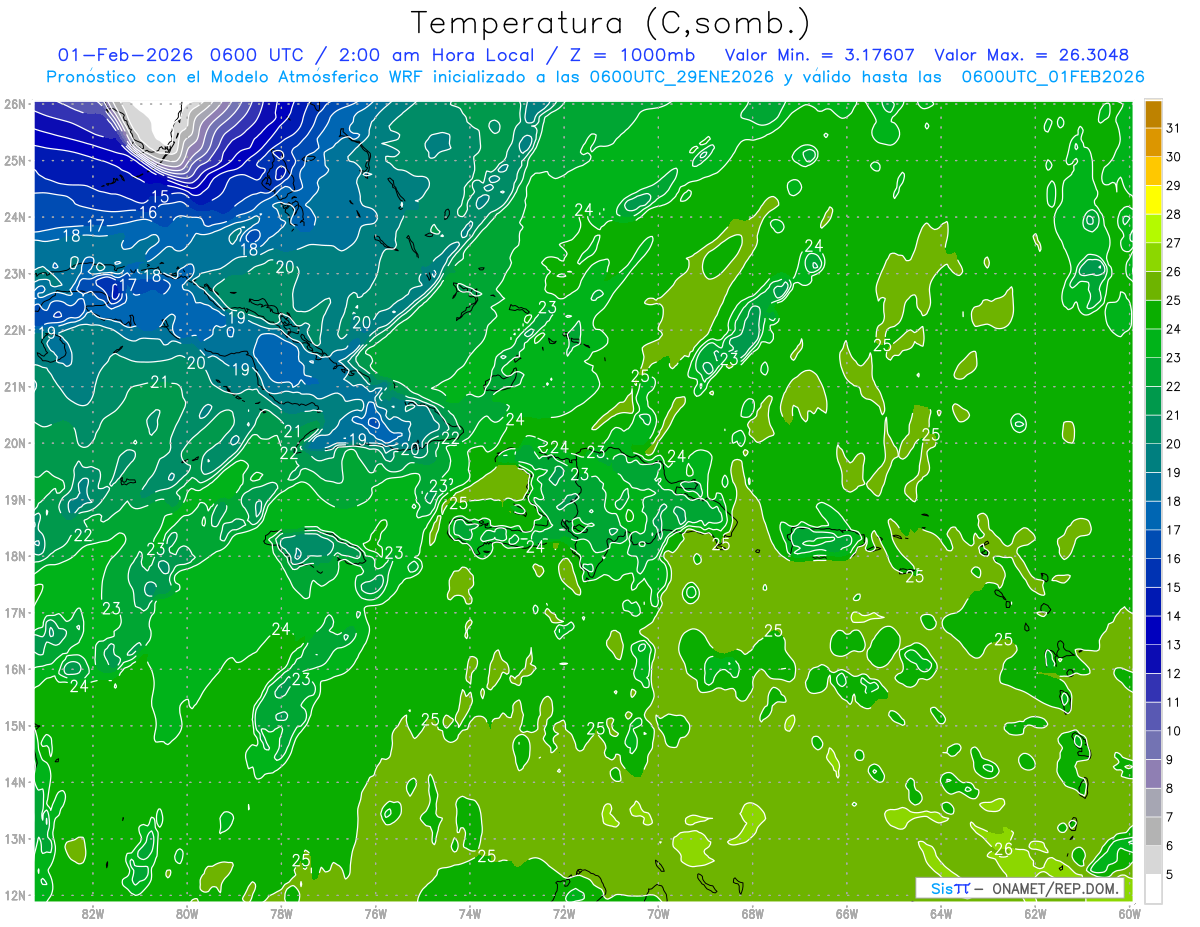This screenshot has width=1200, height=927.
Task: Click the 80W longitude axis label
Action: pyautogui.click(x=187, y=913)
